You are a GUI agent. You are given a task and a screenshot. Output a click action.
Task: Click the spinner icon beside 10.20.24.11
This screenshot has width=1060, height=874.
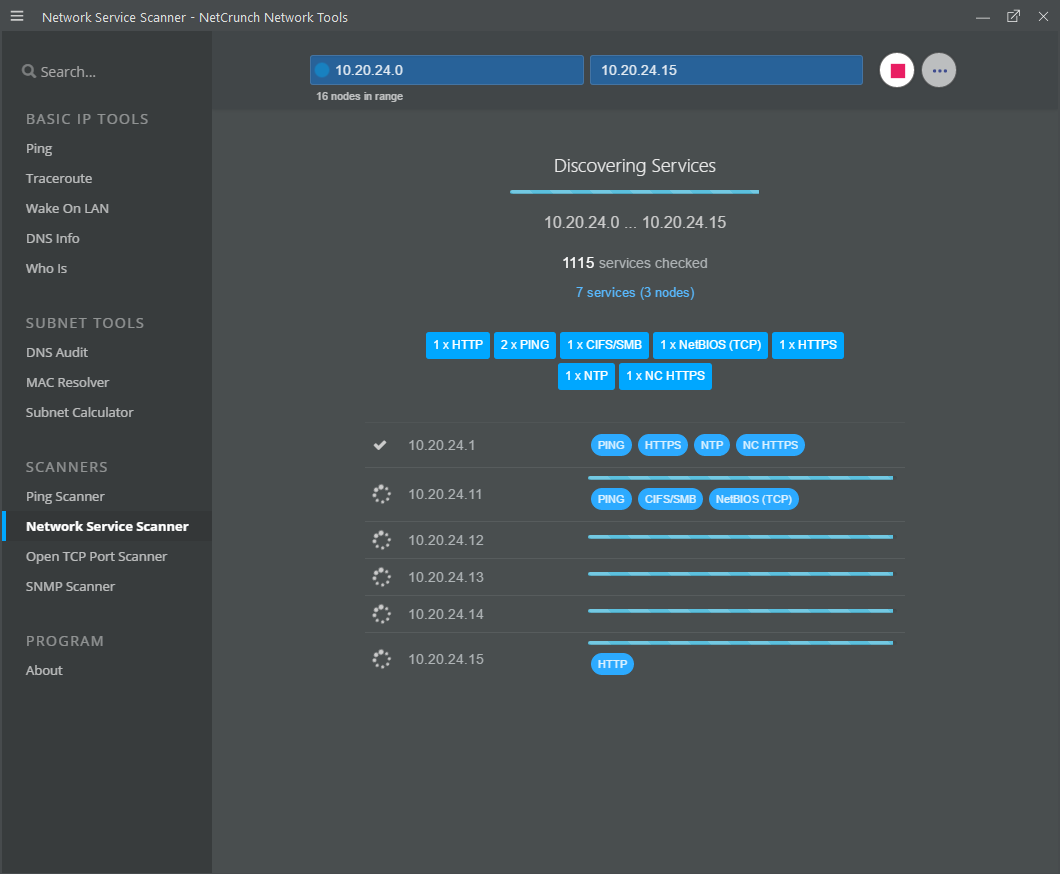pyautogui.click(x=381, y=494)
